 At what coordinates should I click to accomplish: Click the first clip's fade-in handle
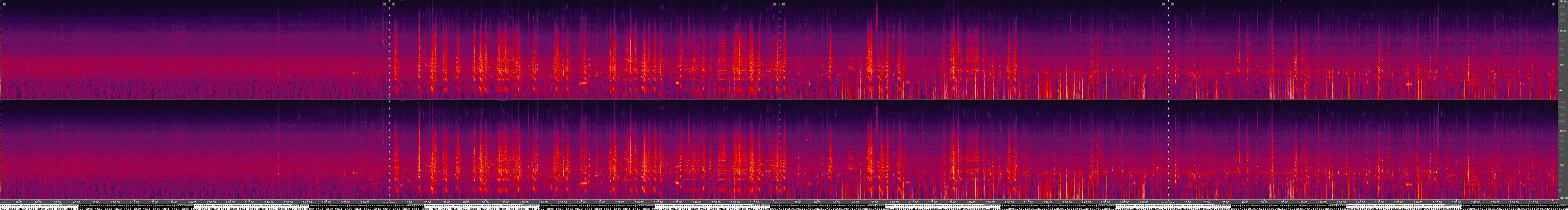coord(4,4)
